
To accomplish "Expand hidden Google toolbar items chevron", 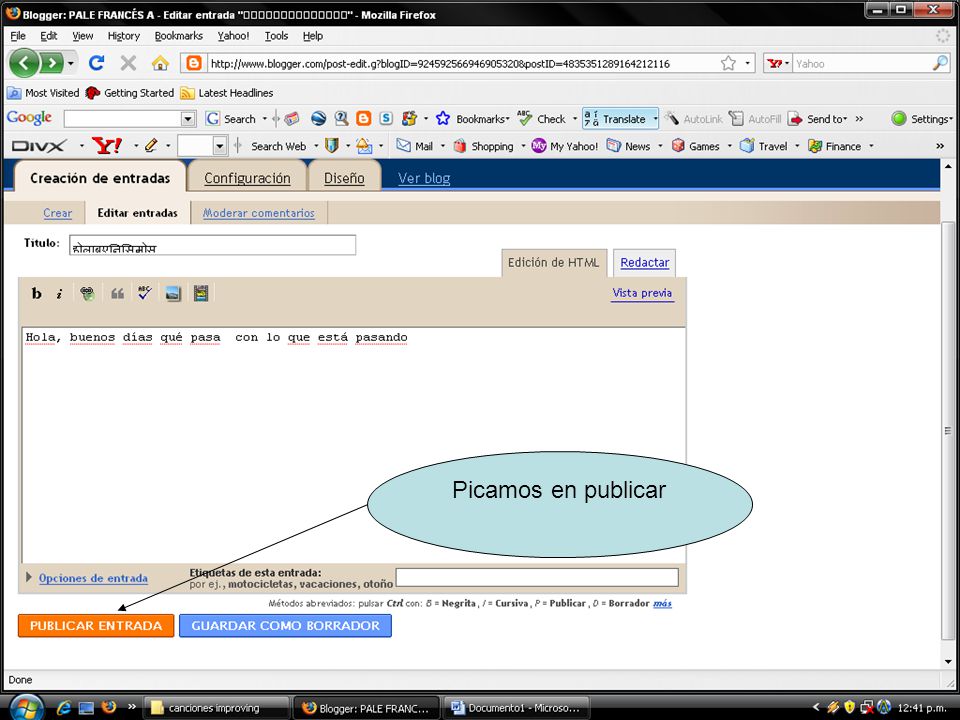I will (x=860, y=119).
